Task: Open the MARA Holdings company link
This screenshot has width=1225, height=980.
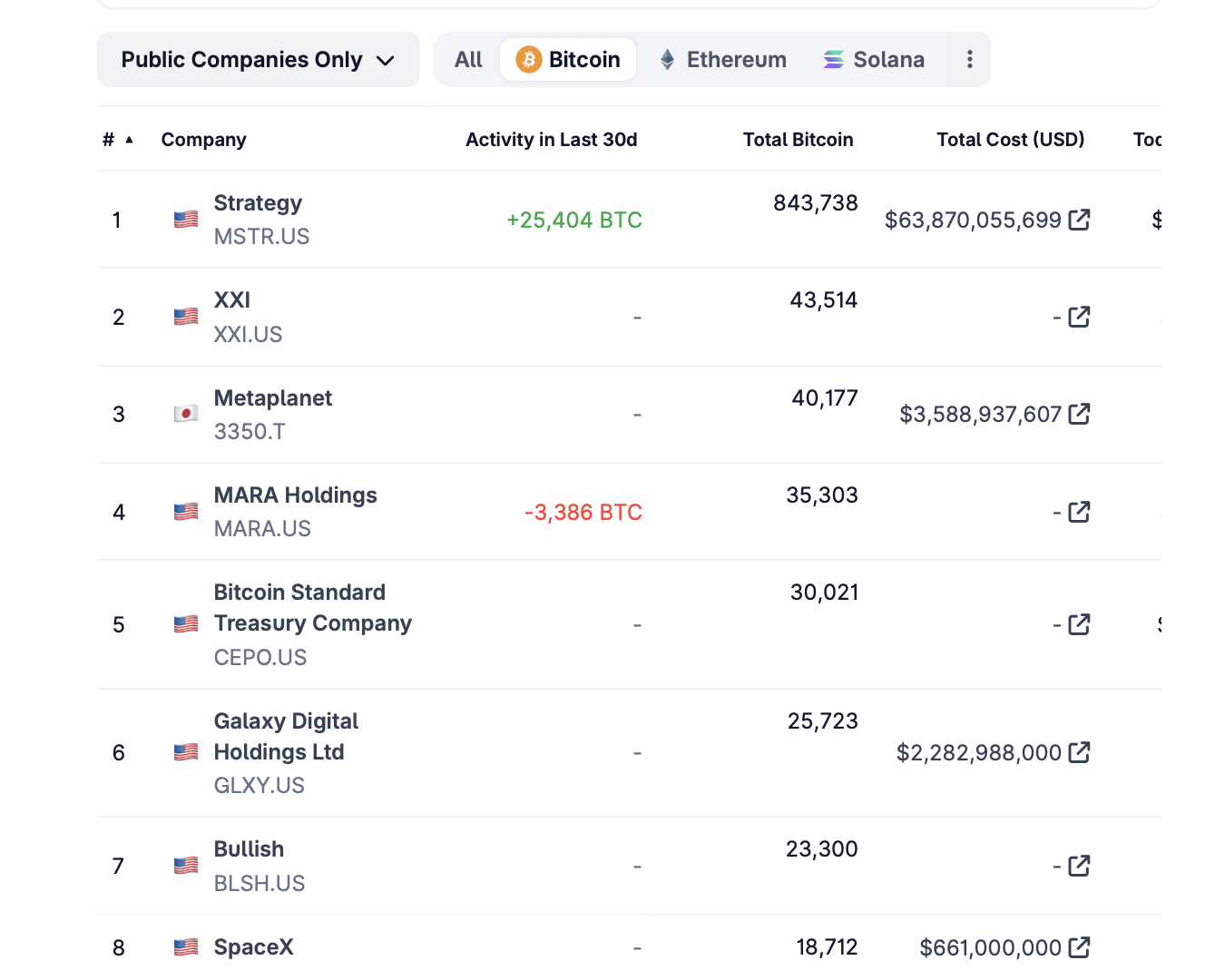Action: [296, 495]
